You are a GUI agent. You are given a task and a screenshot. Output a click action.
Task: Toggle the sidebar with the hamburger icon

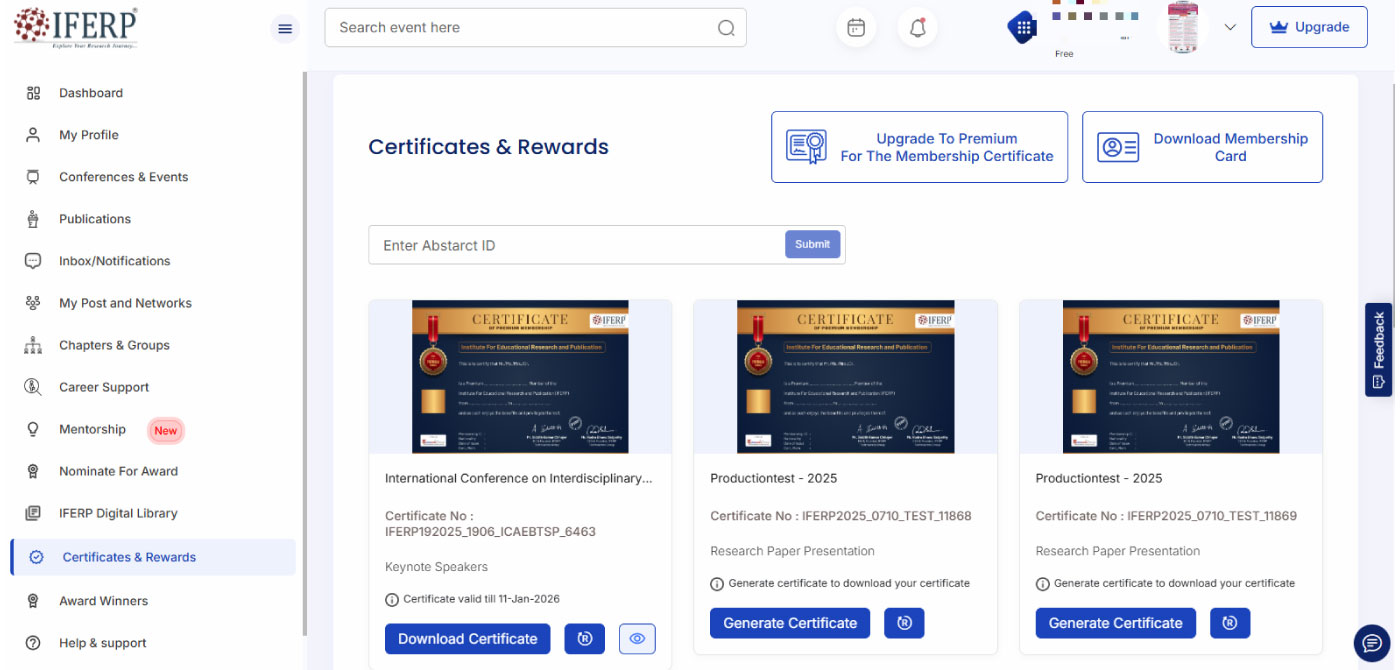[284, 28]
